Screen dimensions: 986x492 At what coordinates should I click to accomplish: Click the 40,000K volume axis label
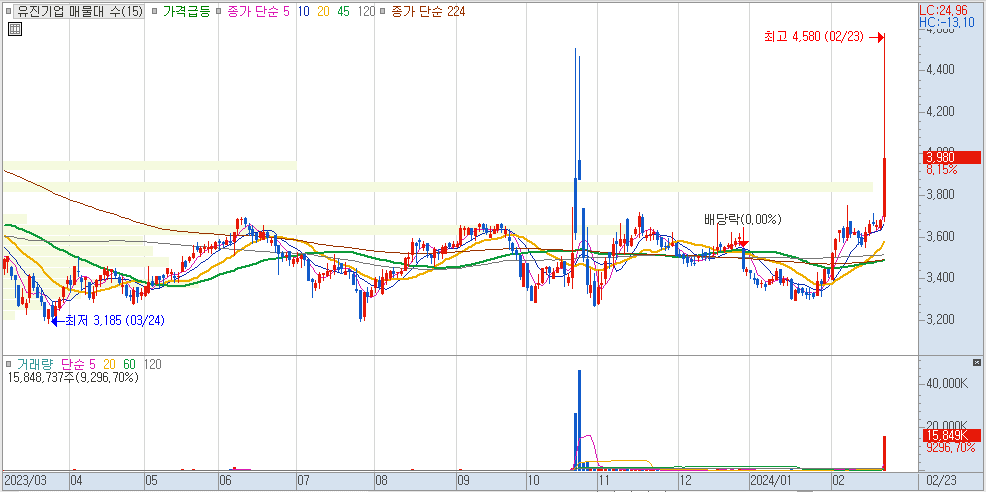[x=948, y=383]
